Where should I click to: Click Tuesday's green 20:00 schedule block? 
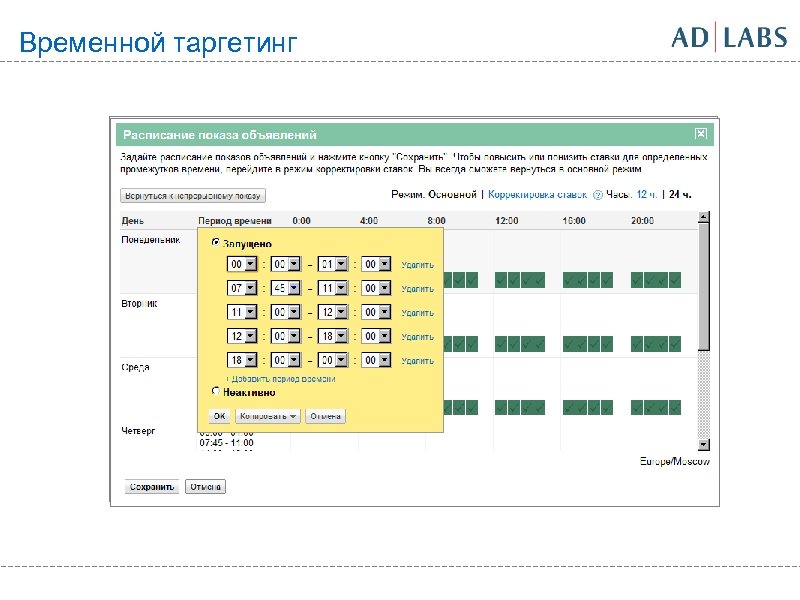(656, 343)
